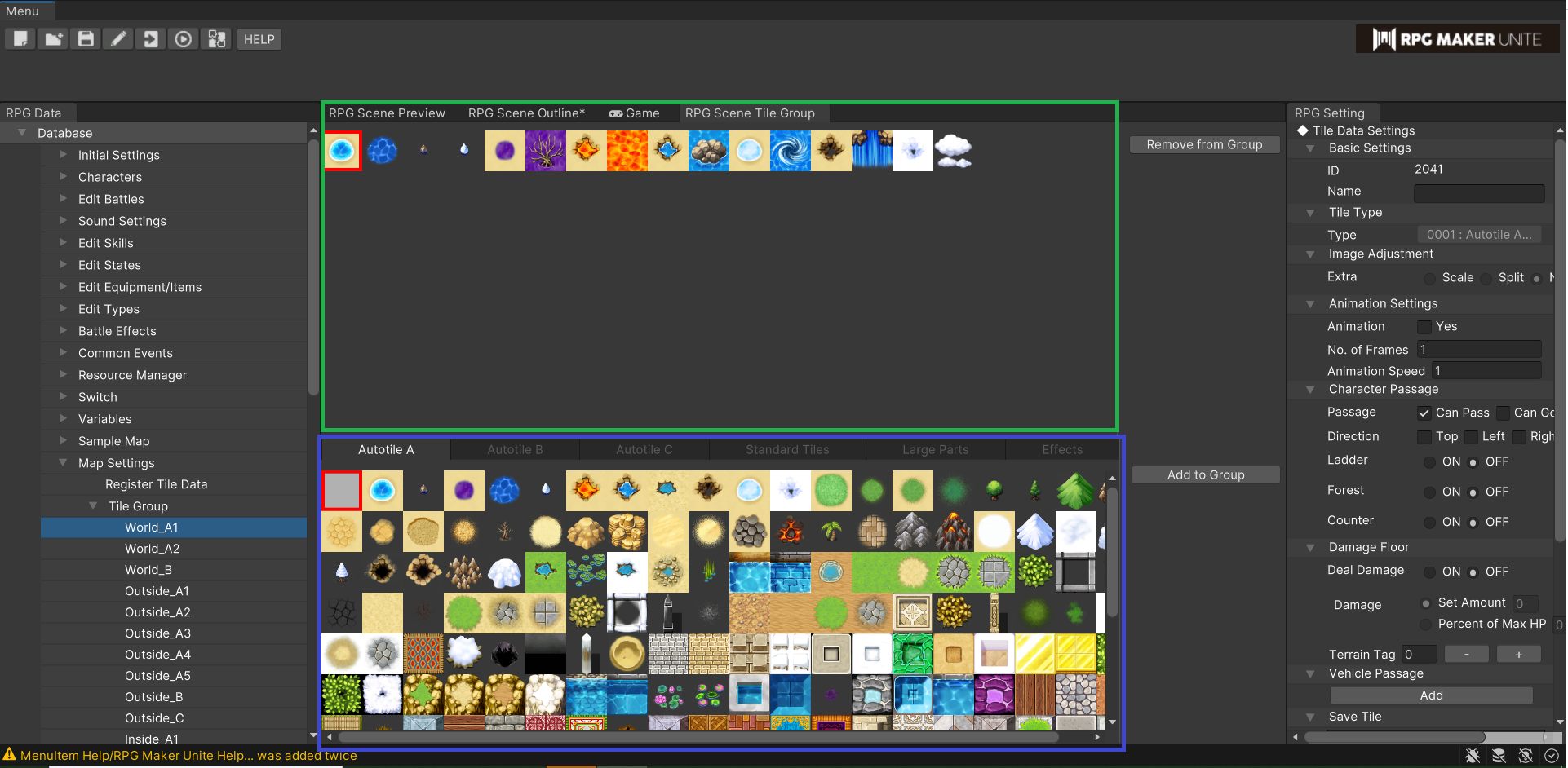The height and width of the screenshot is (768, 1568).
Task: Switch to the RPG Scene Preview tab
Action: [x=387, y=113]
